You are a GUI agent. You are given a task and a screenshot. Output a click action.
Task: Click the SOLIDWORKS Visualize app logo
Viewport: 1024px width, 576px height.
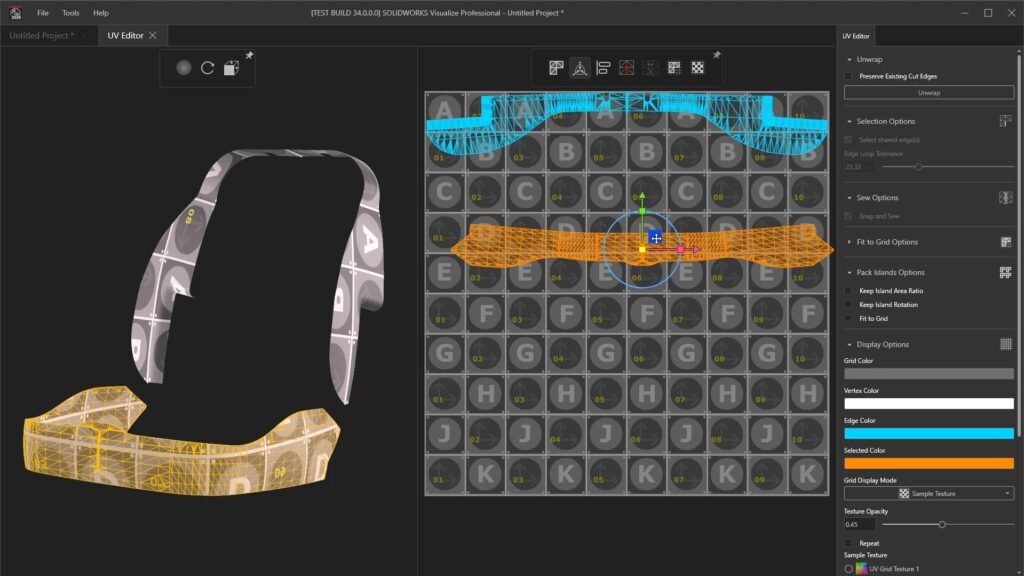click(15, 12)
